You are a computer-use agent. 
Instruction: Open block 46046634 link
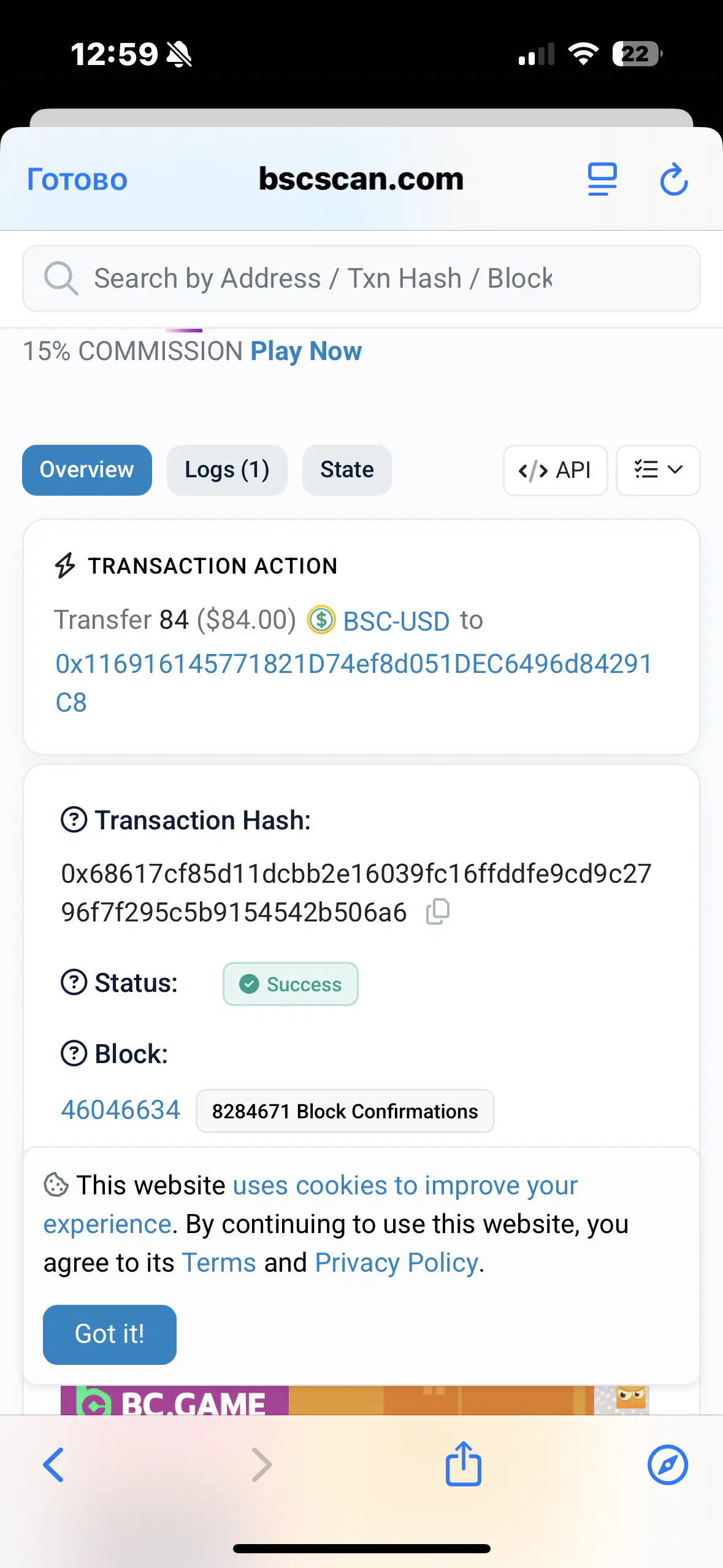(x=121, y=1110)
